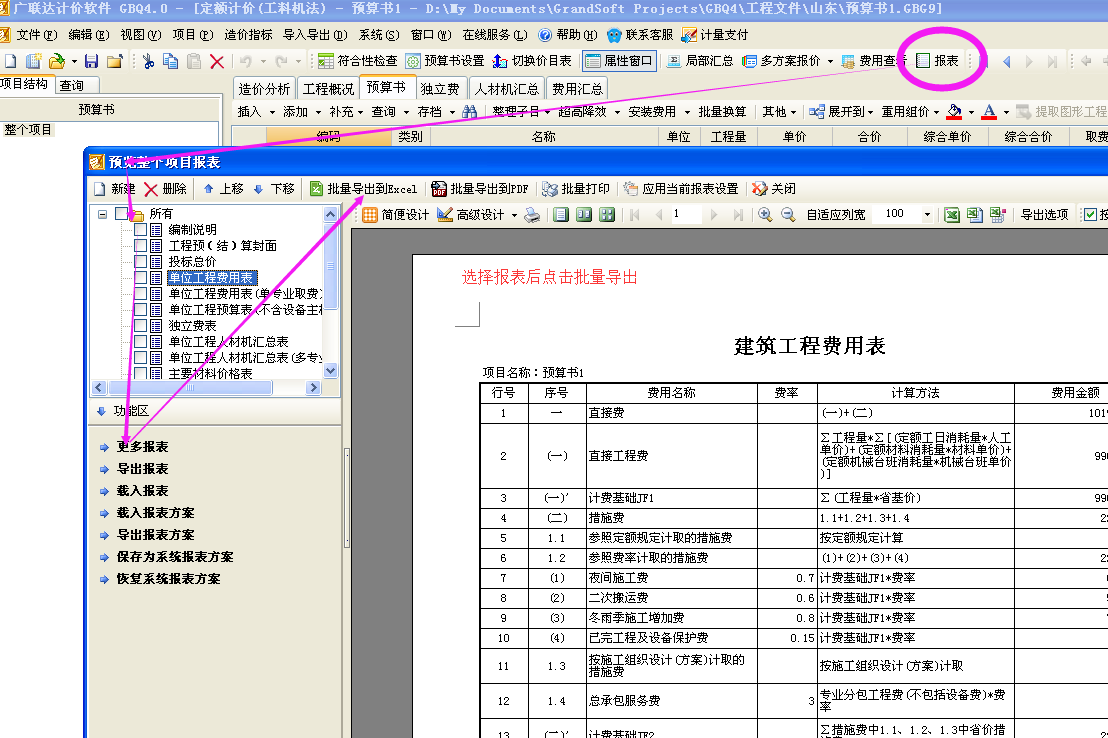This screenshot has height=738, width=1108.
Task: Click 上移 move up button
Action: pyautogui.click(x=223, y=189)
